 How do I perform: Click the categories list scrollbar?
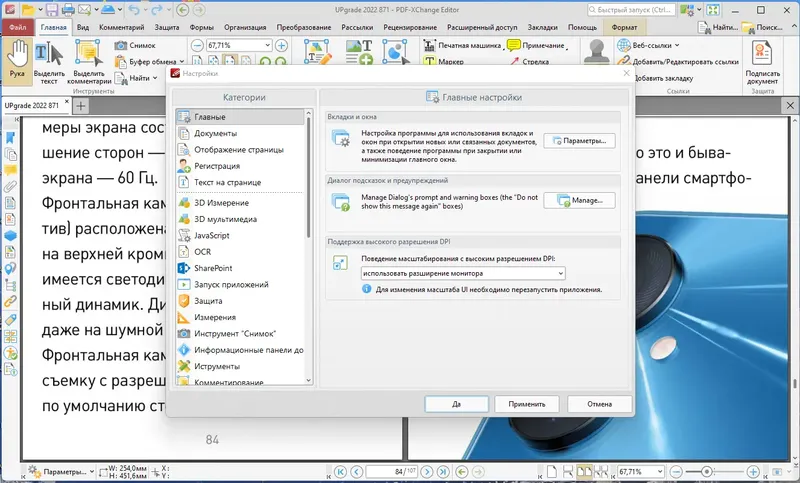pyautogui.click(x=308, y=176)
